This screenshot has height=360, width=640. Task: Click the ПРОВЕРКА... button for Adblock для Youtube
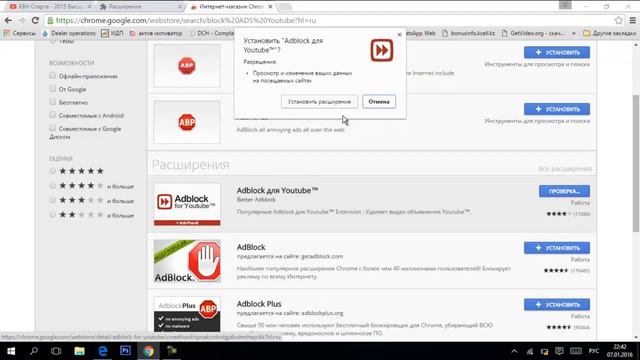coord(564,191)
